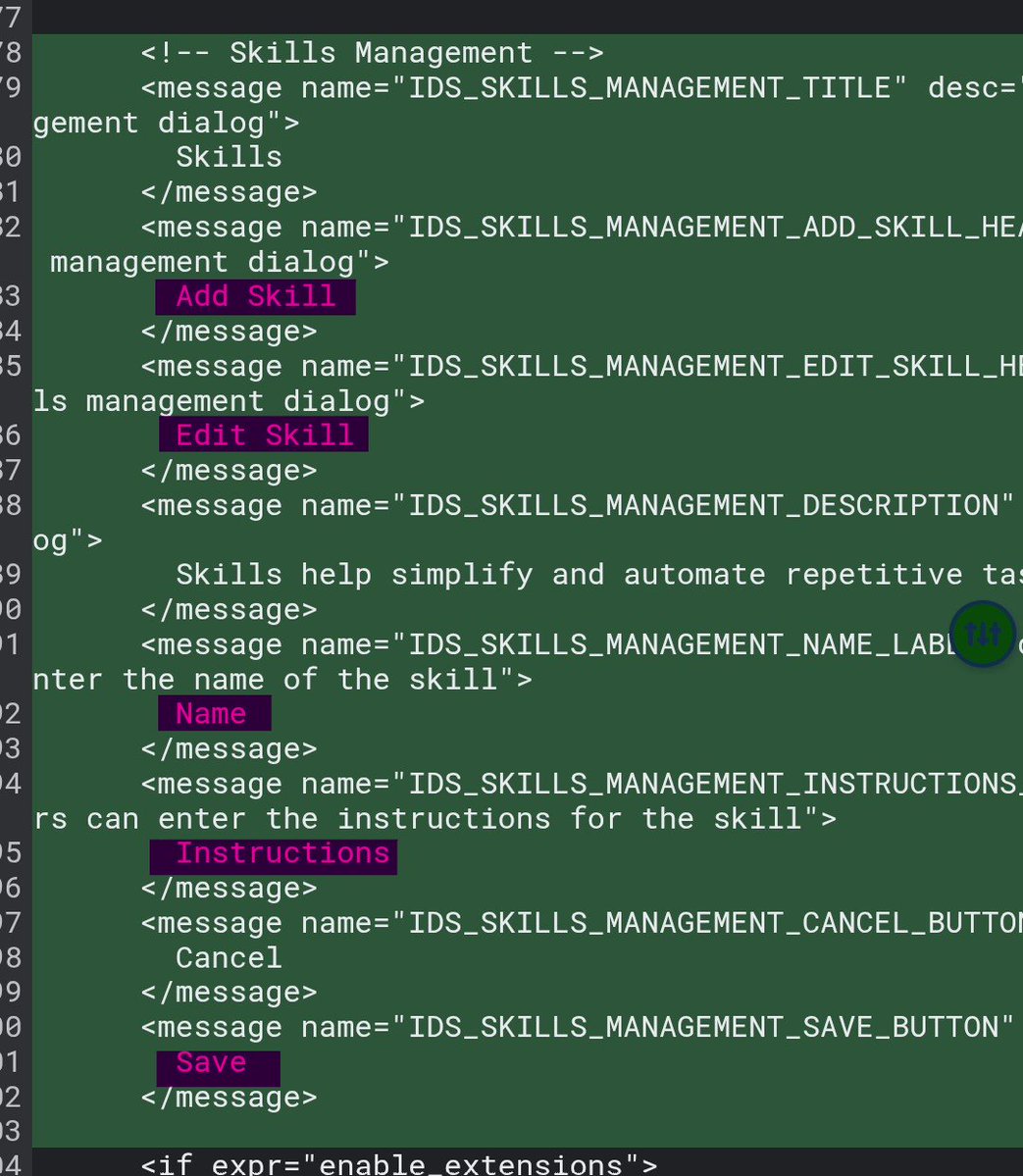This screenshot has height=1176, width=1023.
Task: Click the line number gutter at the top
Action: coord(13,17)
